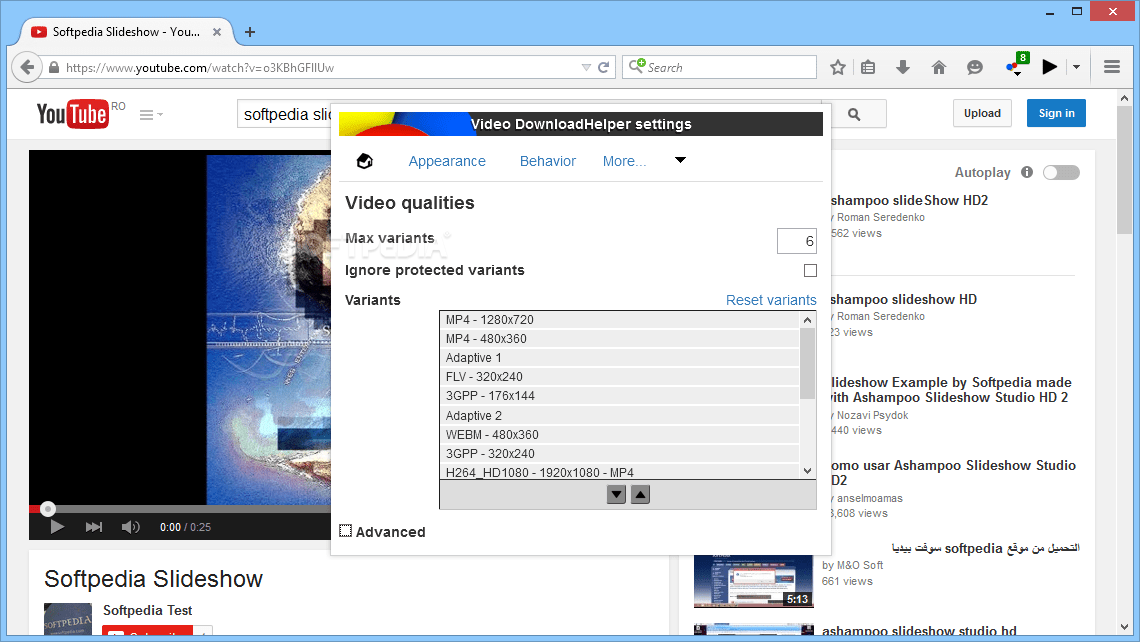Expand the More... settings menu arrow
The image size is (1140, 642).
click(680, 160)
